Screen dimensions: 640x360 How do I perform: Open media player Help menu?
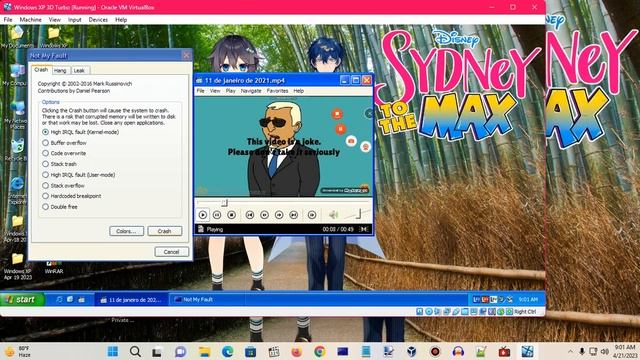[299, 91]
